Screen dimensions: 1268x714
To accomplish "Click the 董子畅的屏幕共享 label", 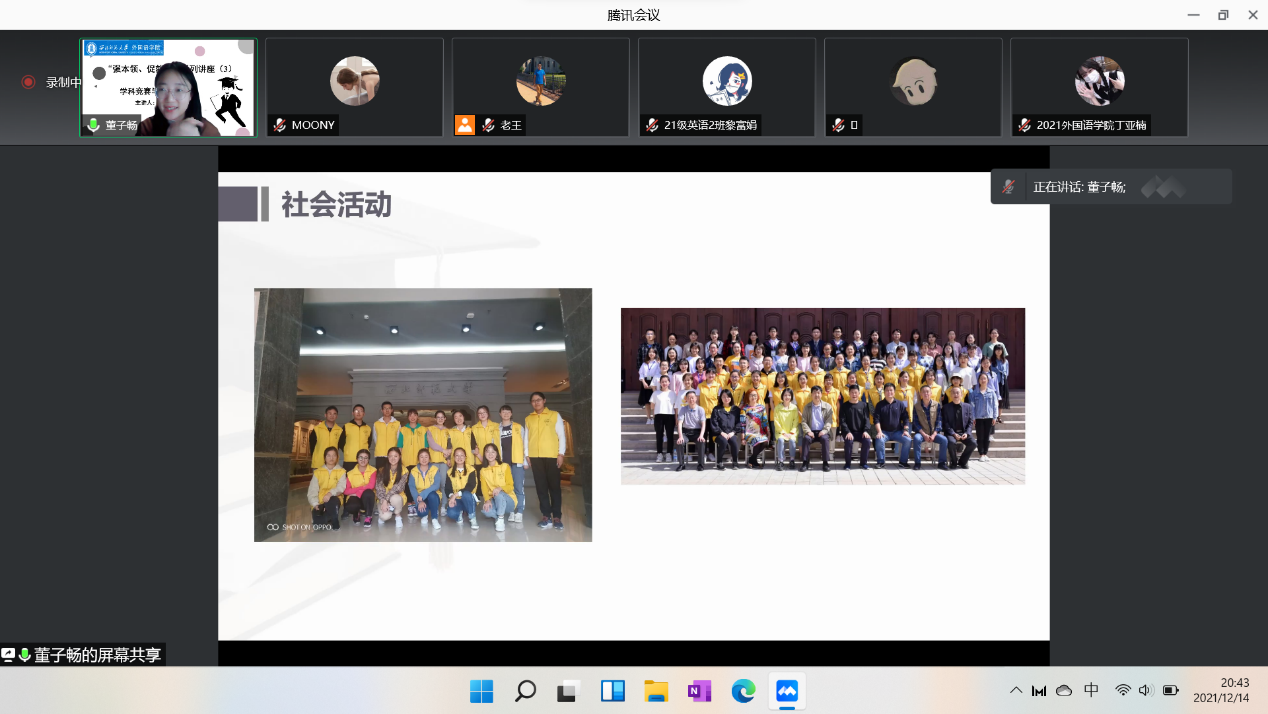I will click(97, 655).
